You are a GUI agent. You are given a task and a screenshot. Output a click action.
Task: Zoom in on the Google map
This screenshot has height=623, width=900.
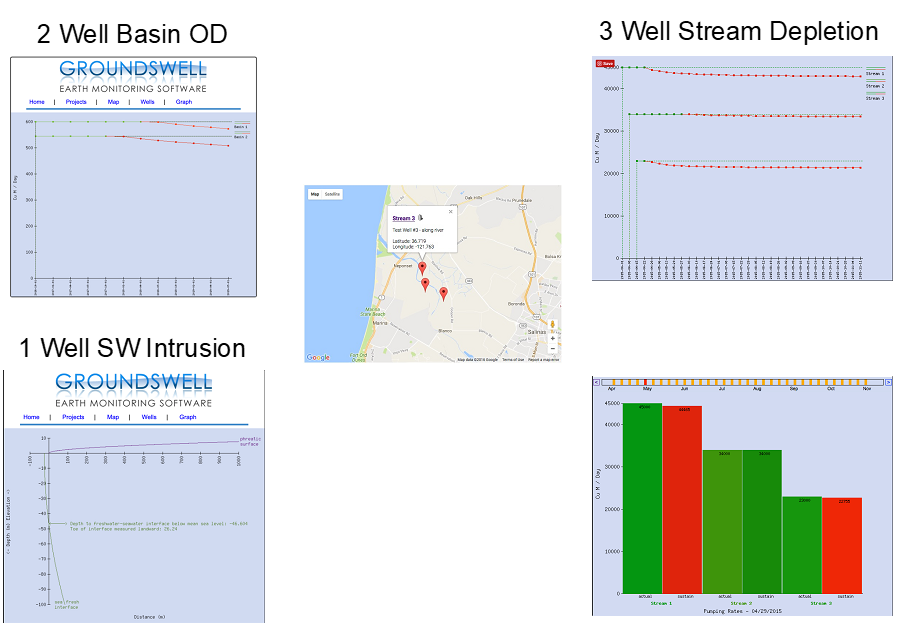click(x=552, y=339)
